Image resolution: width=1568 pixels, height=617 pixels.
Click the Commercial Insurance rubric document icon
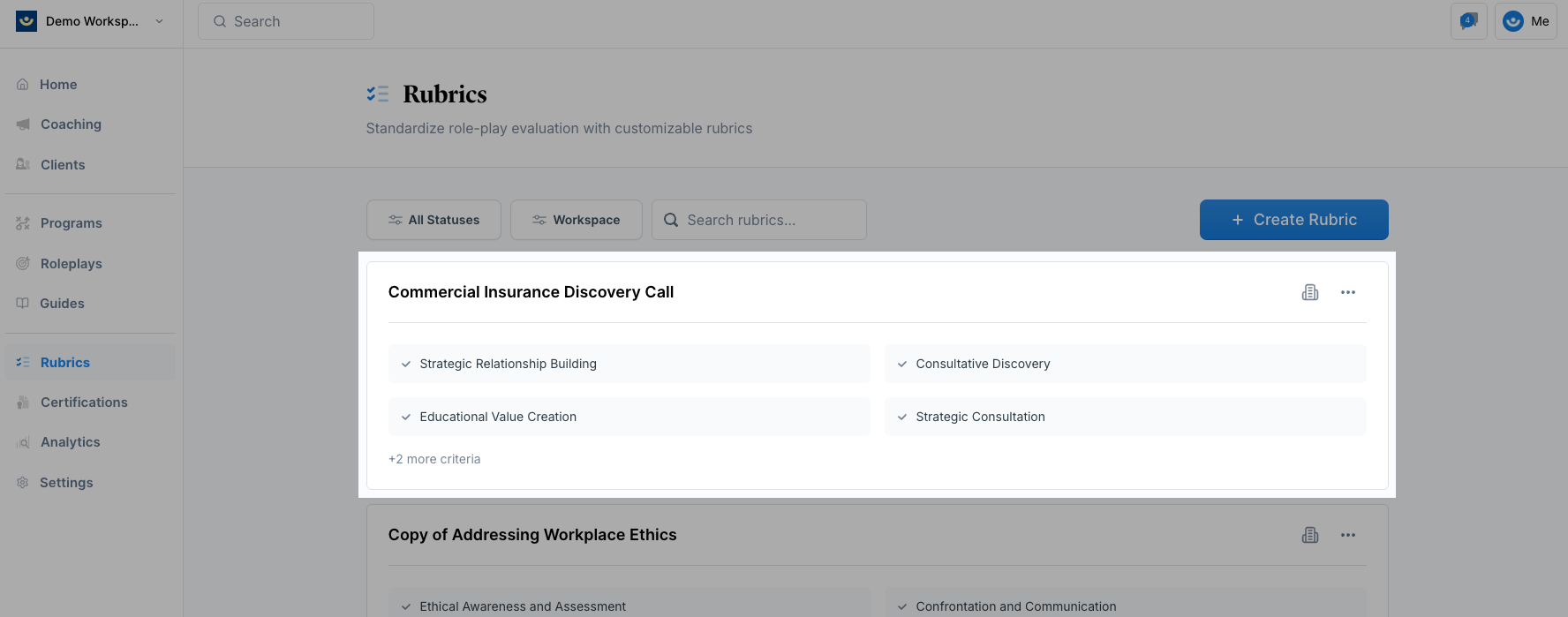tap(1310, 292)
